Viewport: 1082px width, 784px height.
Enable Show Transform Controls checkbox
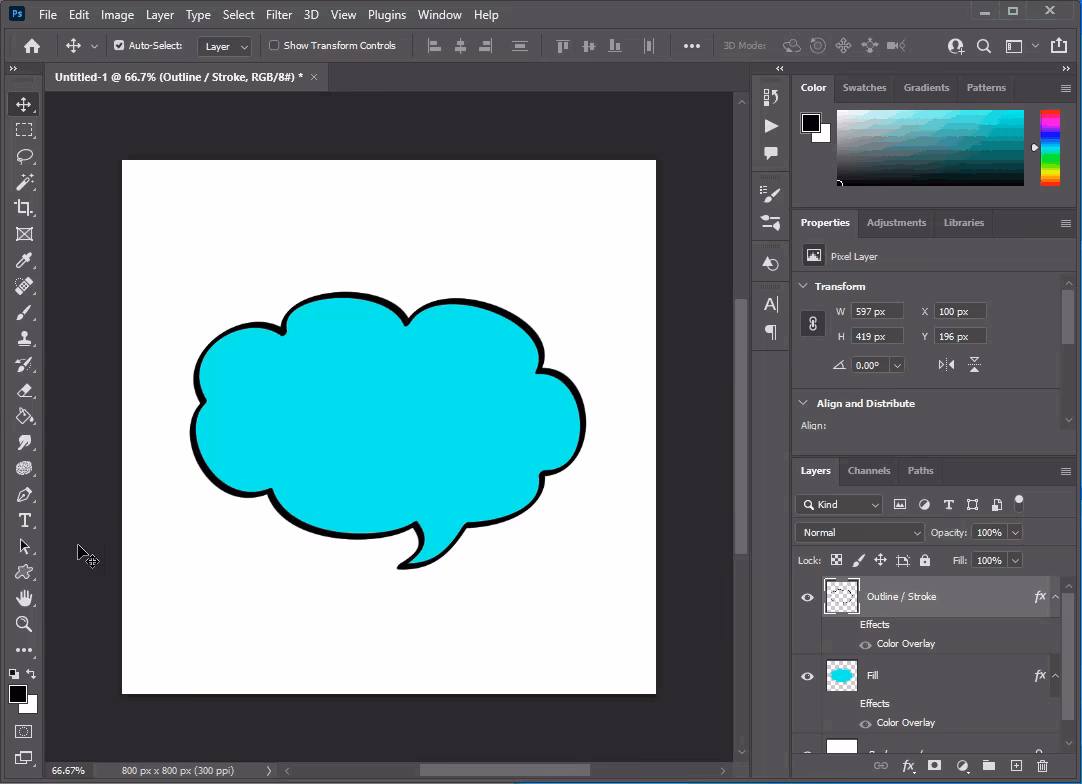point(274,46)
